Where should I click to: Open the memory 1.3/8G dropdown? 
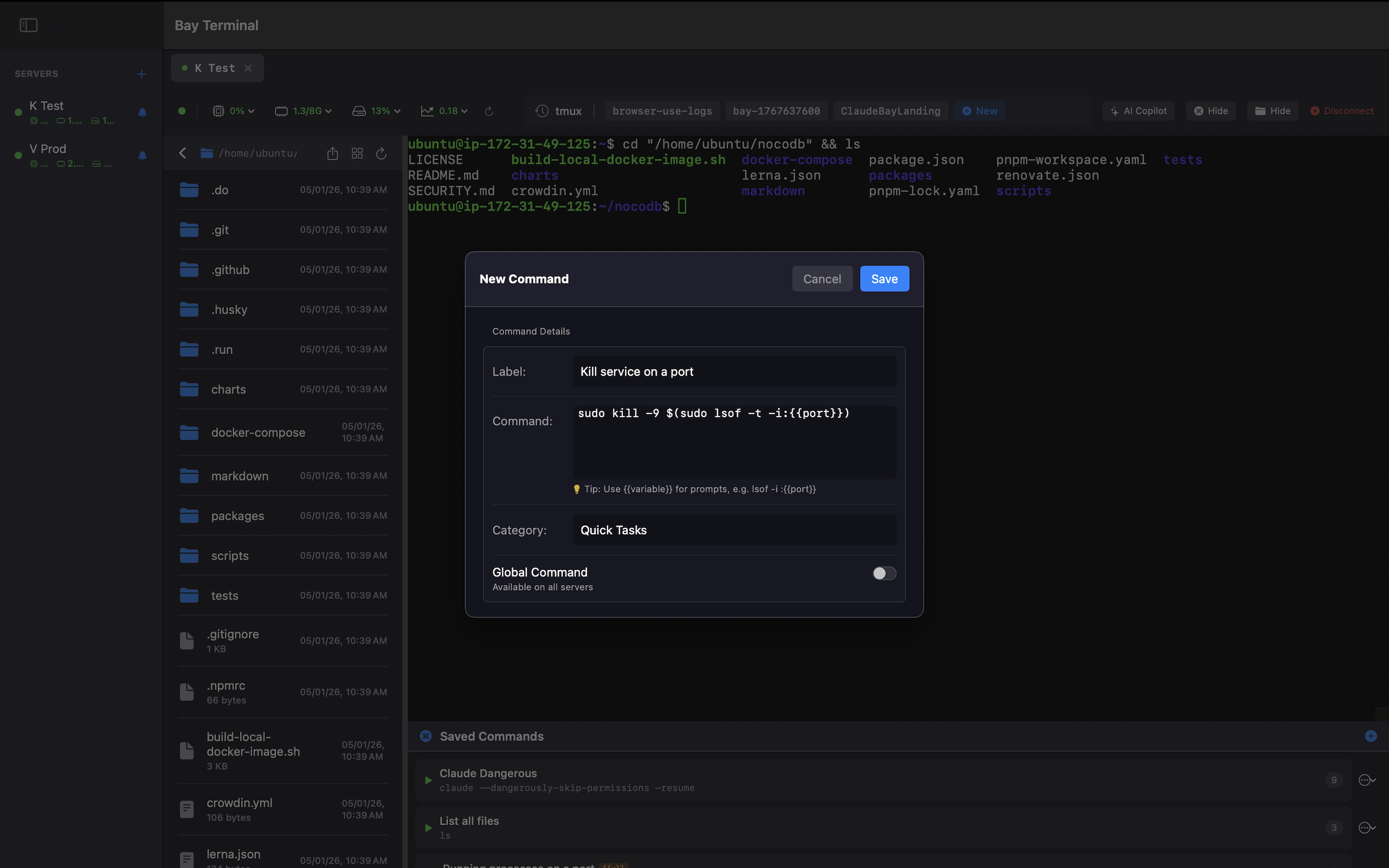[303, 111]
